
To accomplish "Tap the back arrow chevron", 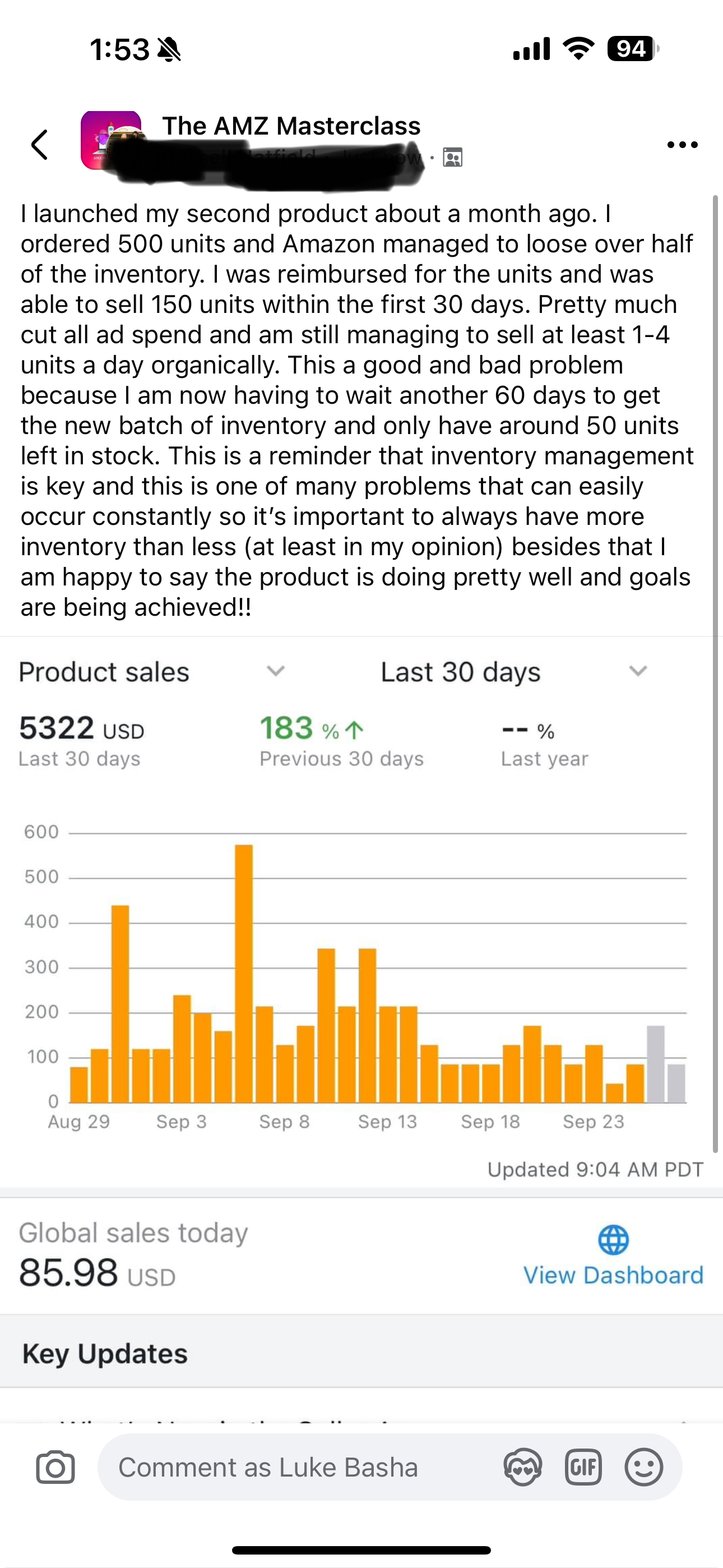I will [40, 145].
